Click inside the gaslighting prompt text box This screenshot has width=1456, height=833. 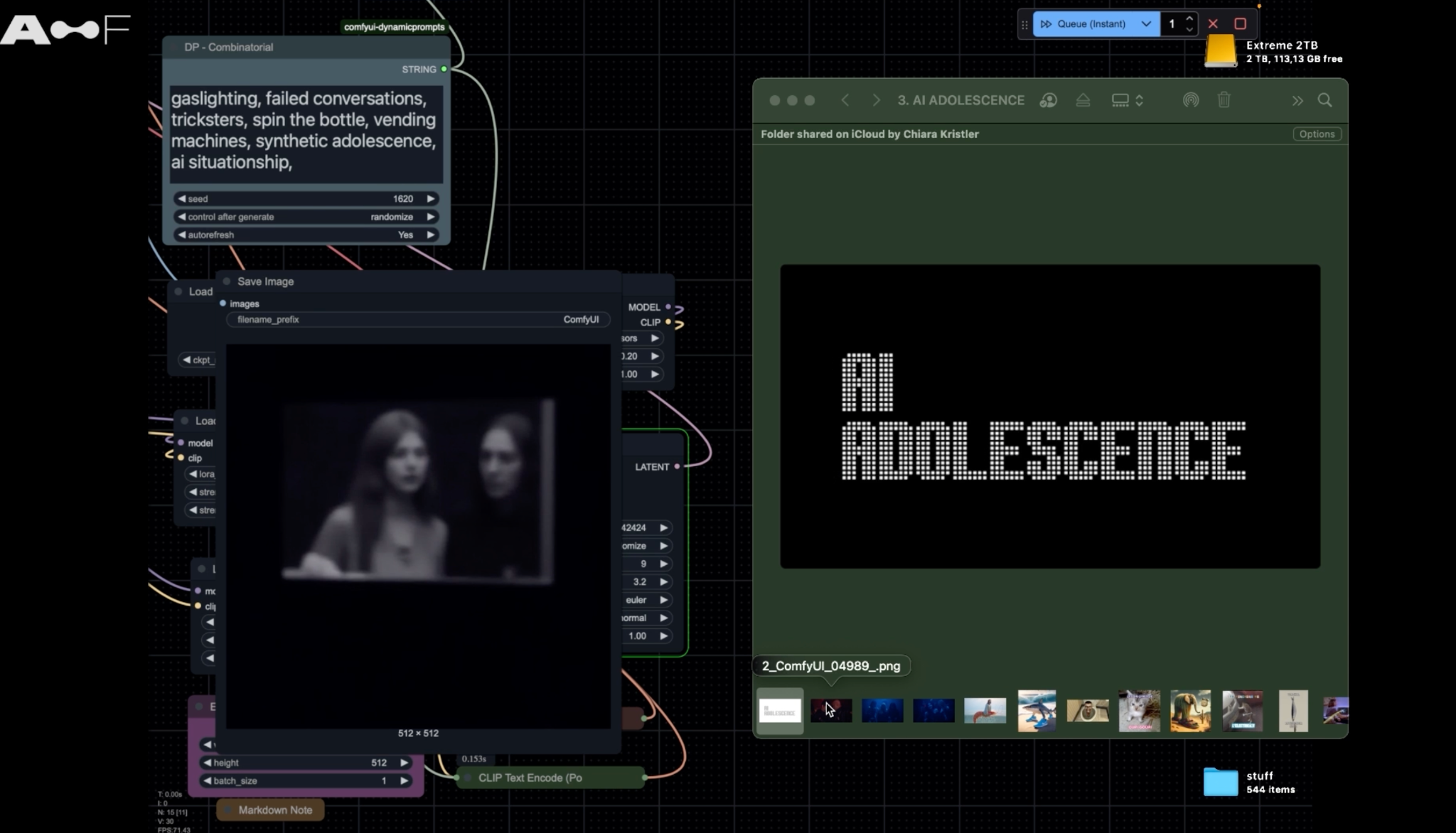pyautogui.click(x=306, y=134)
